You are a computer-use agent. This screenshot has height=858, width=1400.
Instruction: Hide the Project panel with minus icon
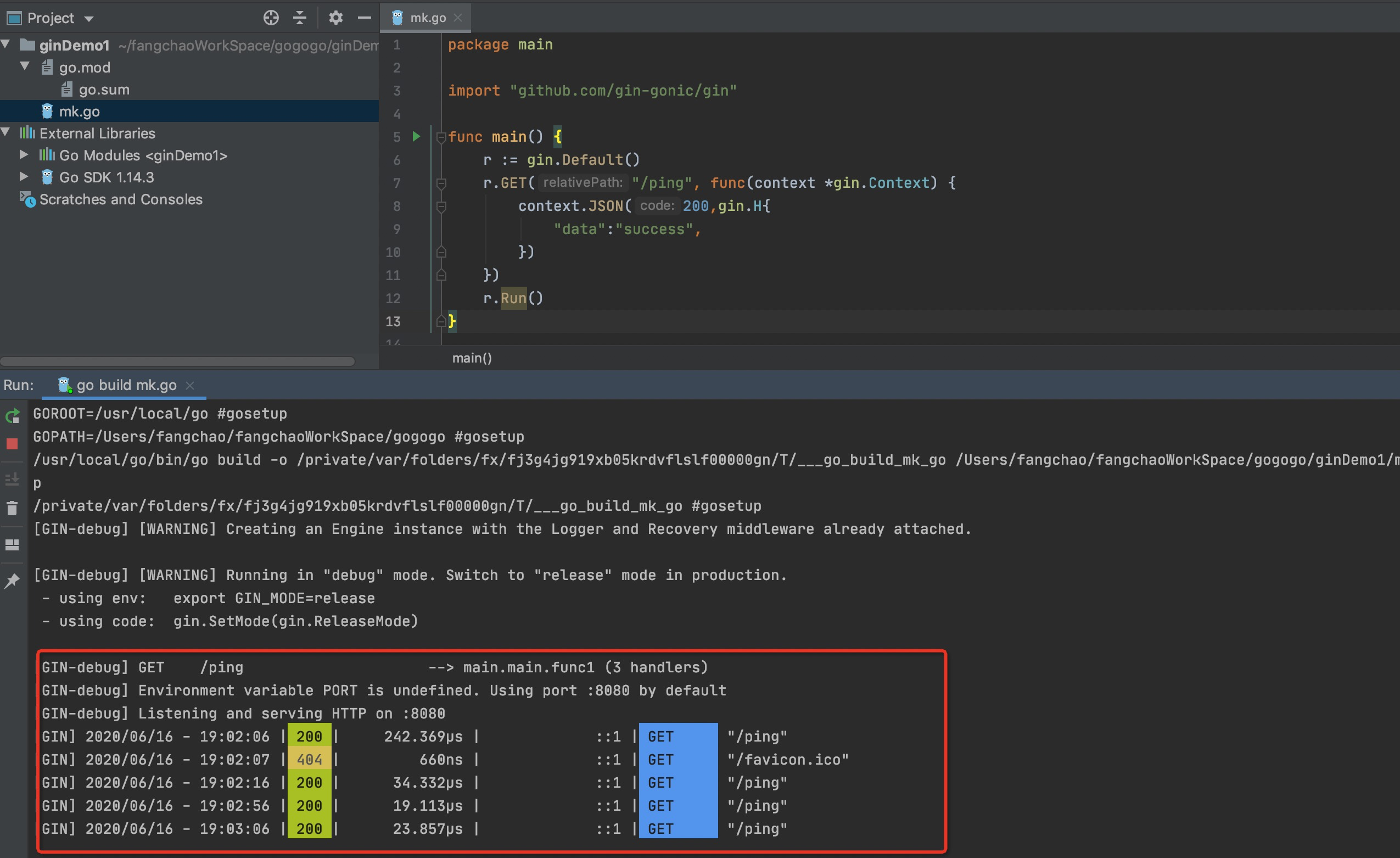click(x=364, y=18)
